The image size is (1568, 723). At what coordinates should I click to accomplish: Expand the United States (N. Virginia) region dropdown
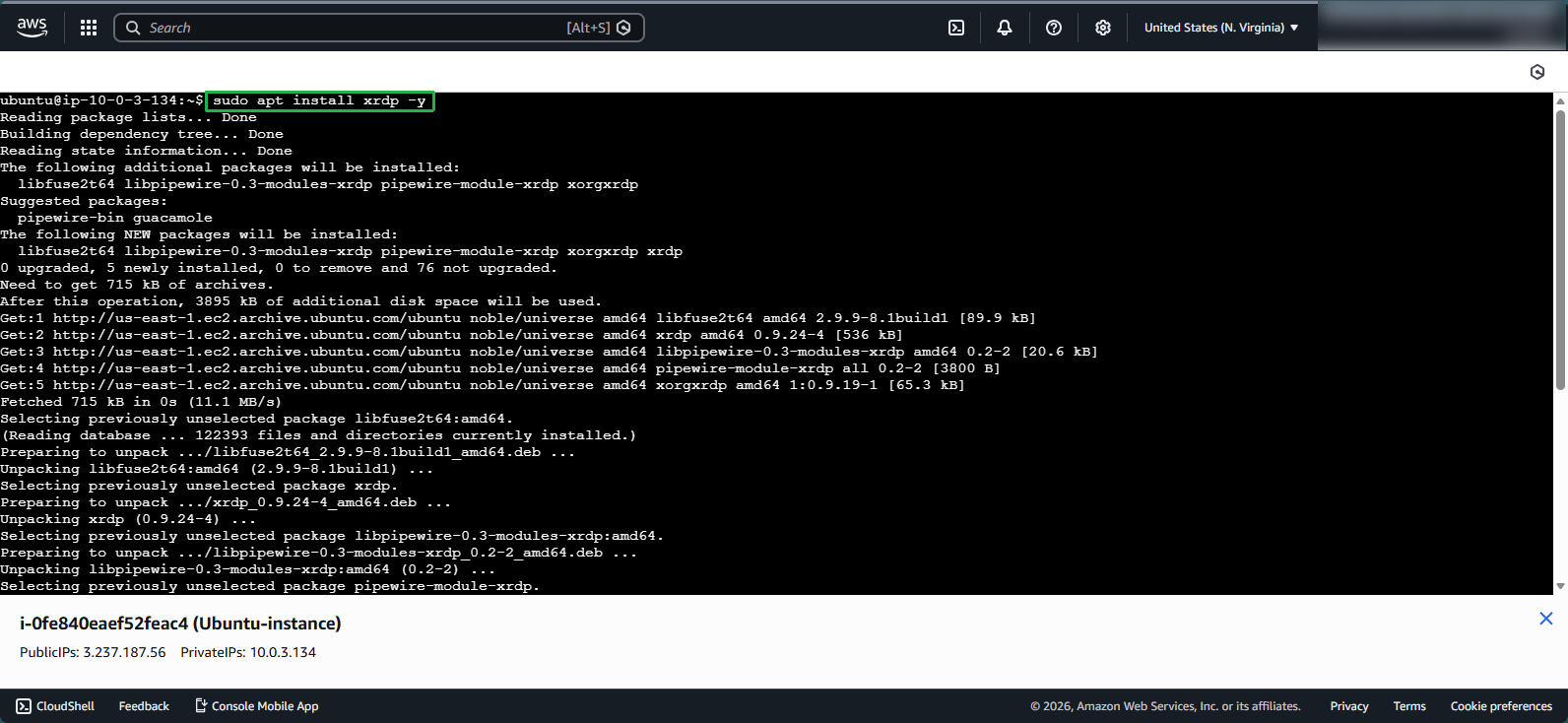[x=1221, y=28]
